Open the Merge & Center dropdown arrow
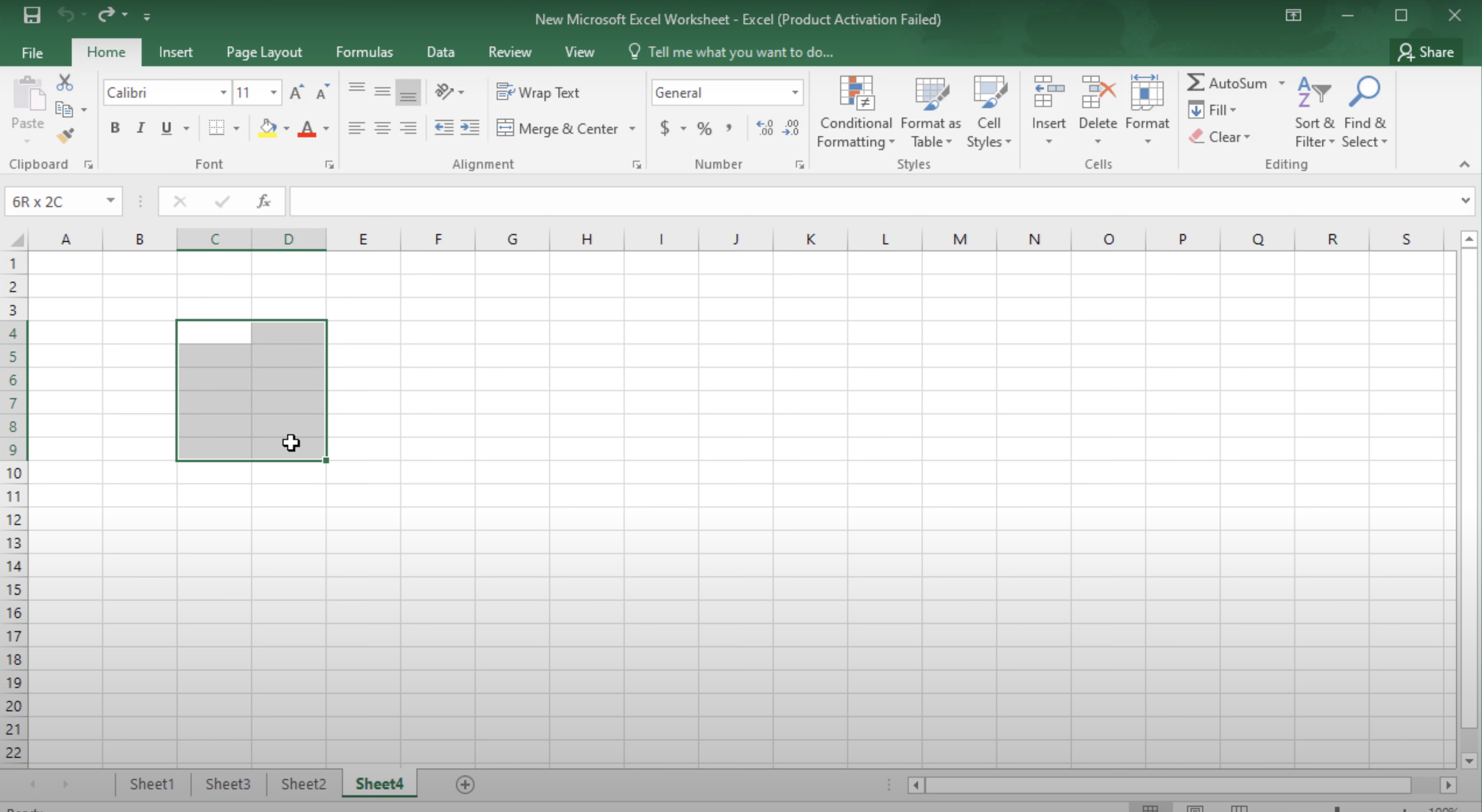This screenshot has width=1482, height=812. coord(632,128)
